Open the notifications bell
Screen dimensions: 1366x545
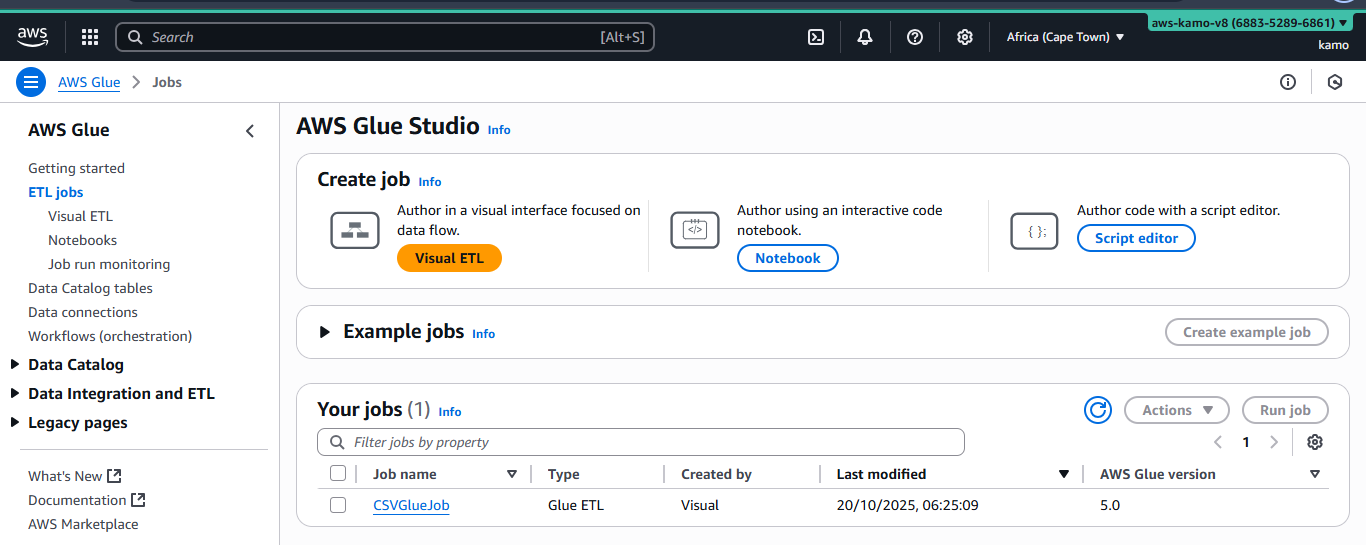pos(865,37)
